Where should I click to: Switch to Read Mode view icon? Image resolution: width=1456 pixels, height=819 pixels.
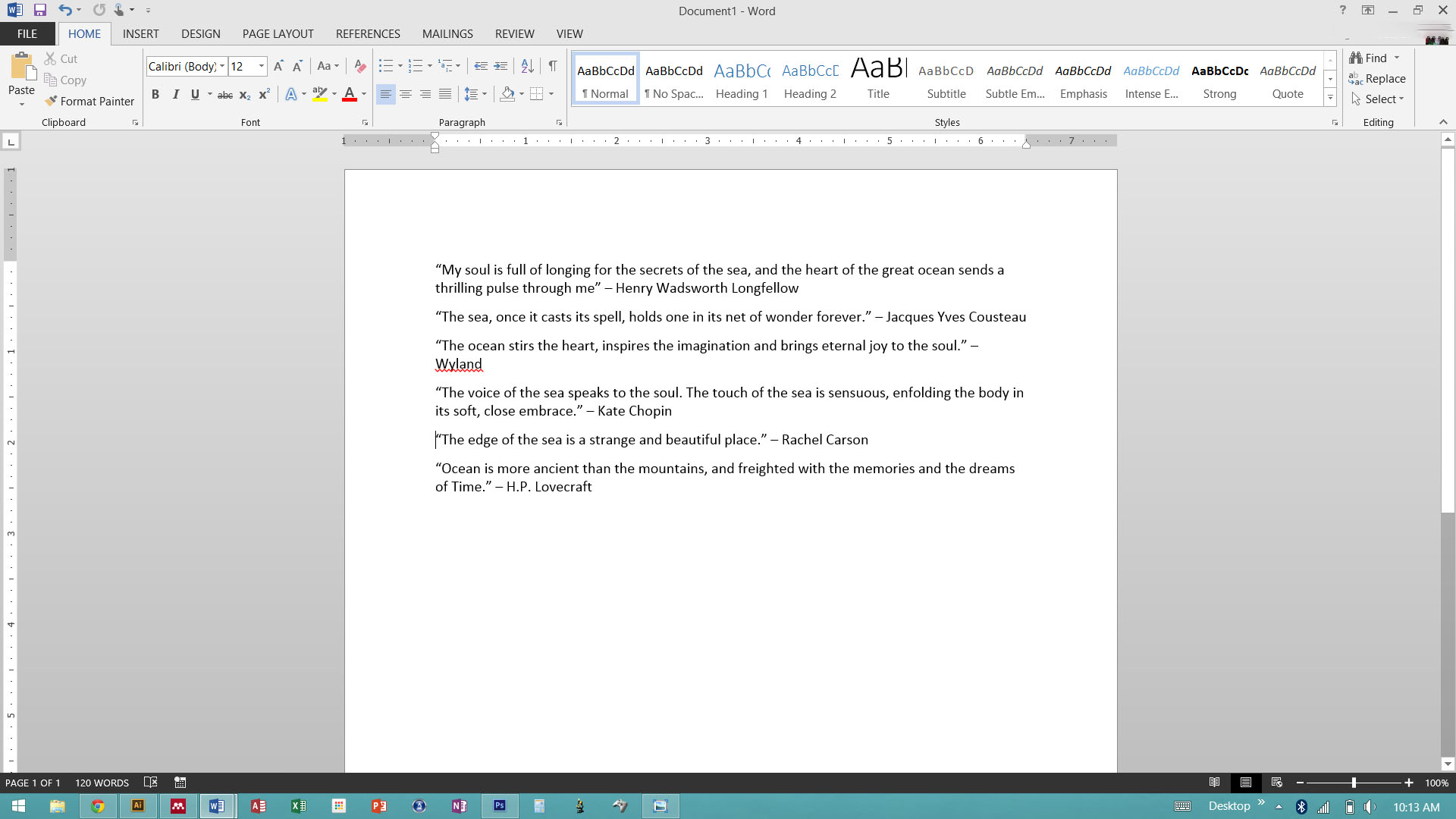1214,783
